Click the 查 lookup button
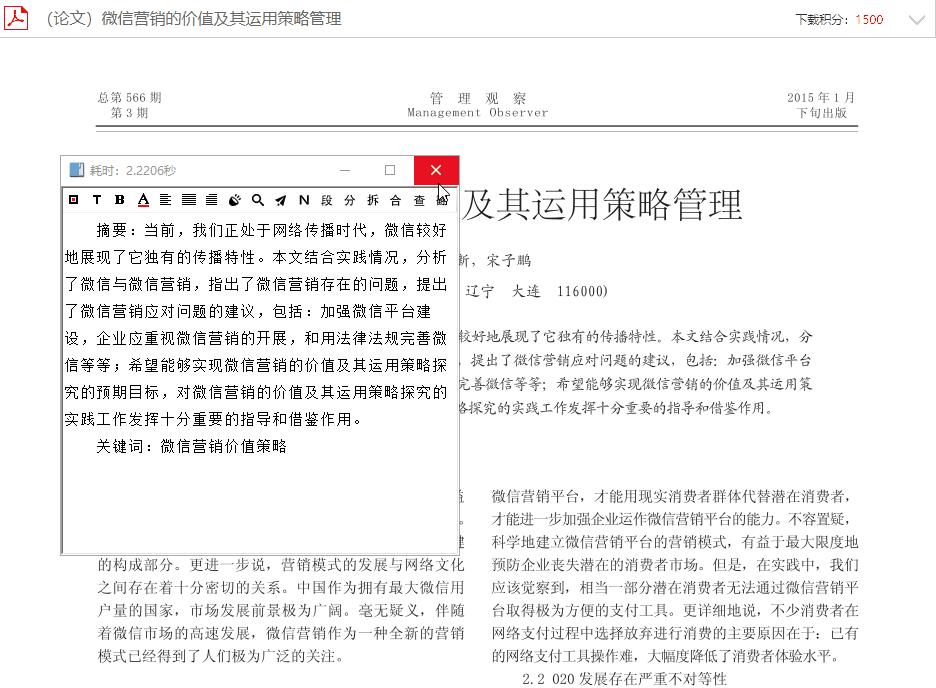Viewport: 936px width, 688px height. point(419,200)
